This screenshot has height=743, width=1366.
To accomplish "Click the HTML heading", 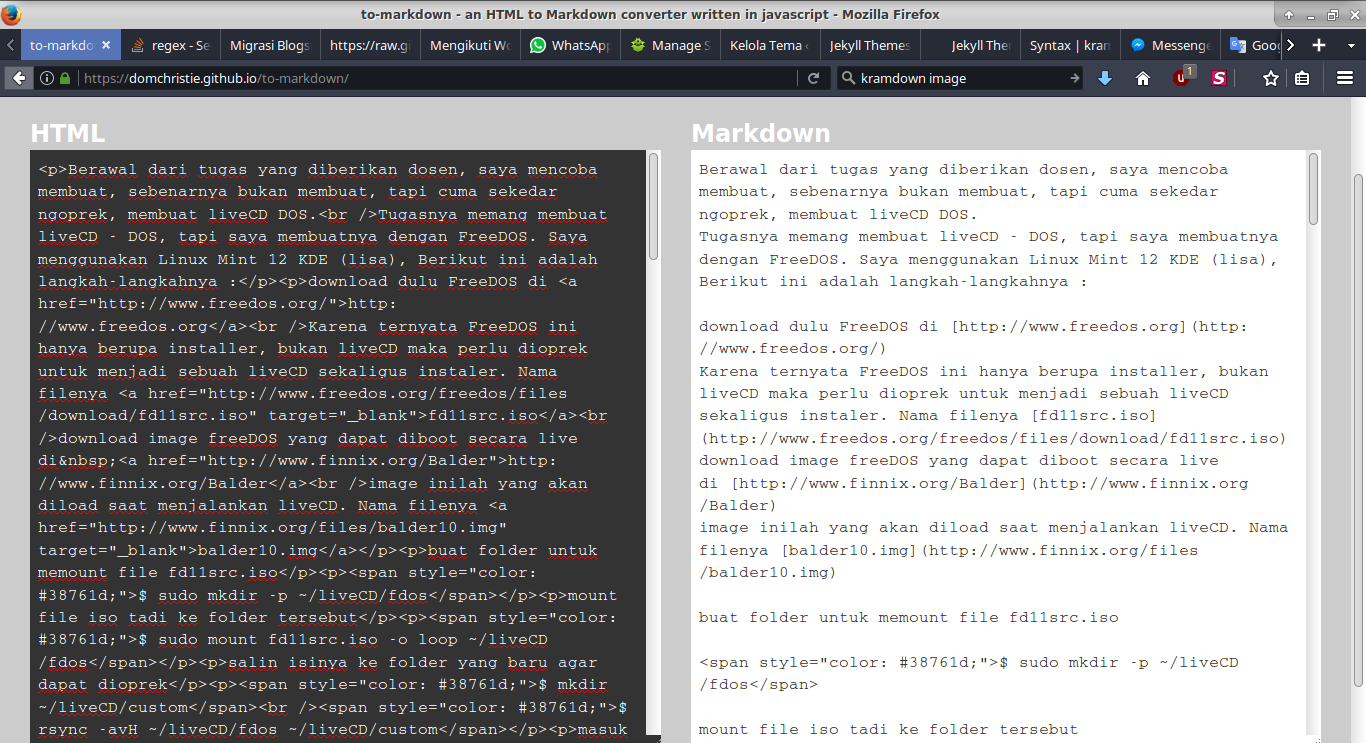I will (x=67, y=133).
